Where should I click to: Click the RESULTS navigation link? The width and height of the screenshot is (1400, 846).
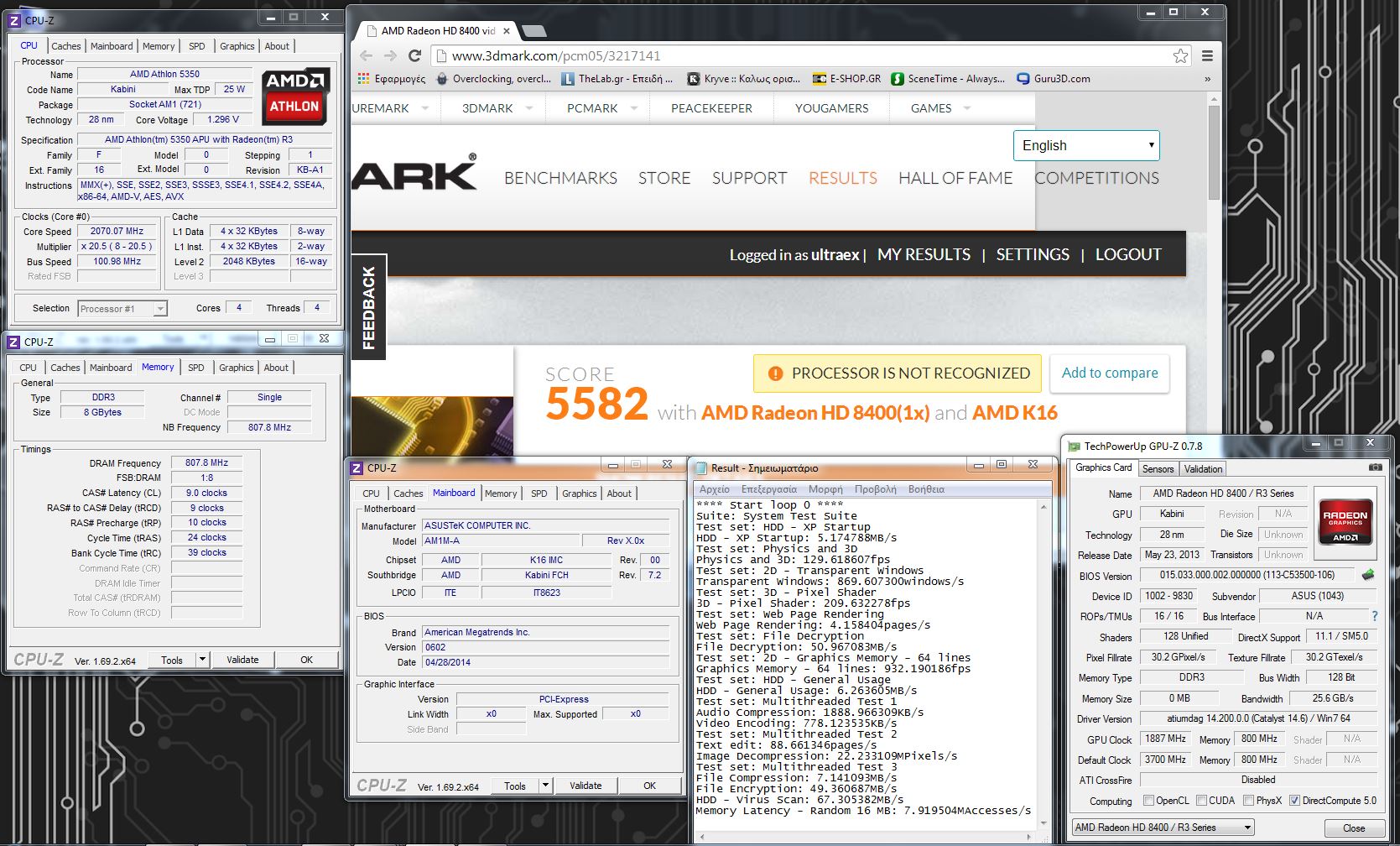click(x=843, y=178)
